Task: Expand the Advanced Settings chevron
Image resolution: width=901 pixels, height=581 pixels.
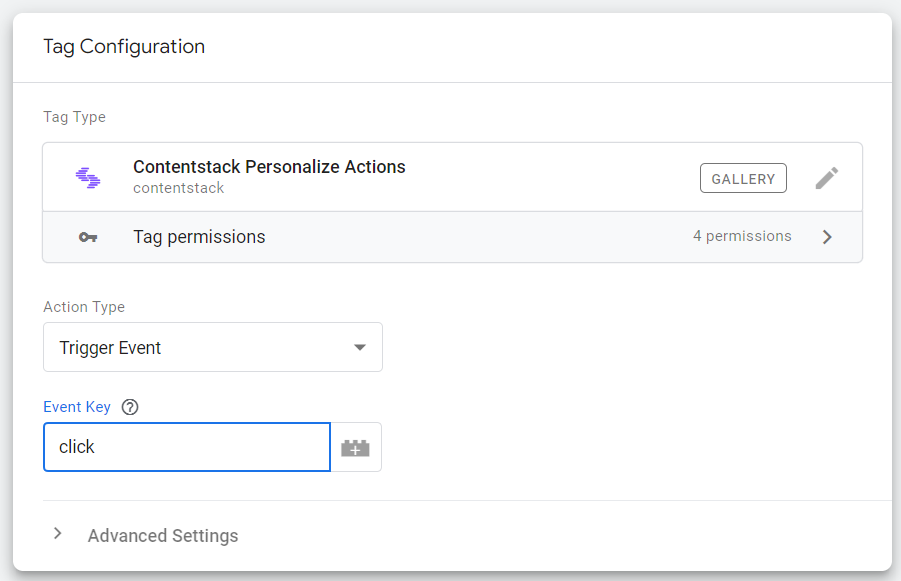Action: click(x=58, y=534)
